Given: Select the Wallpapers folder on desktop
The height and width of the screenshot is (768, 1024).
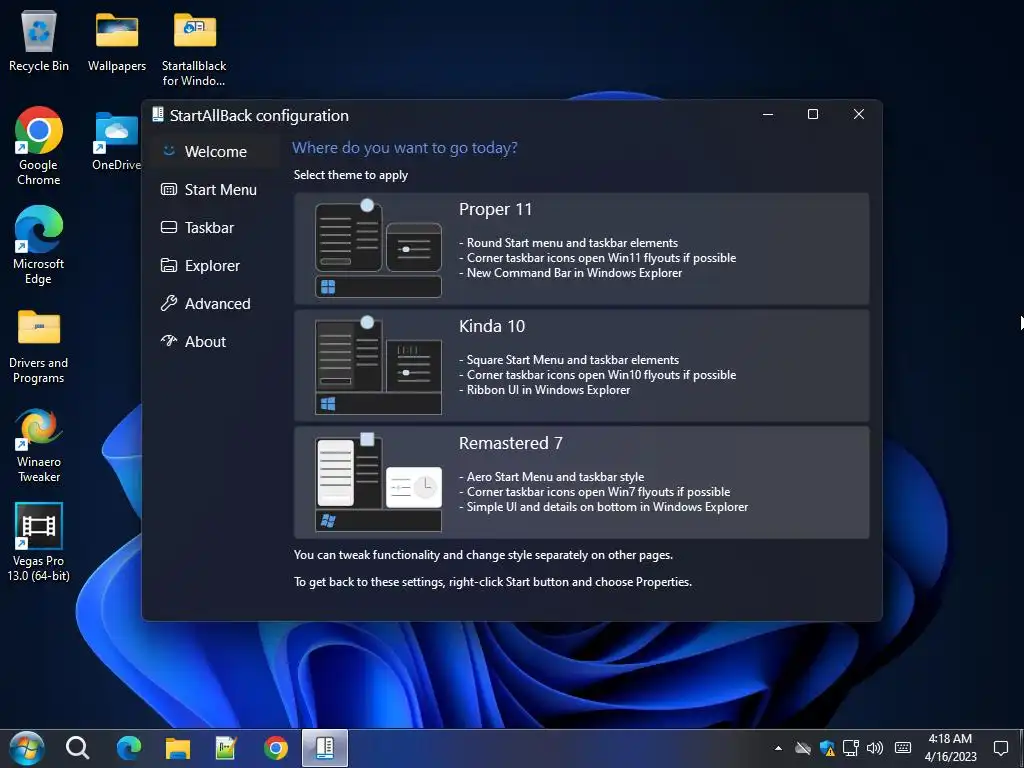Looking at the screenshot, I should tap(117, 41).
